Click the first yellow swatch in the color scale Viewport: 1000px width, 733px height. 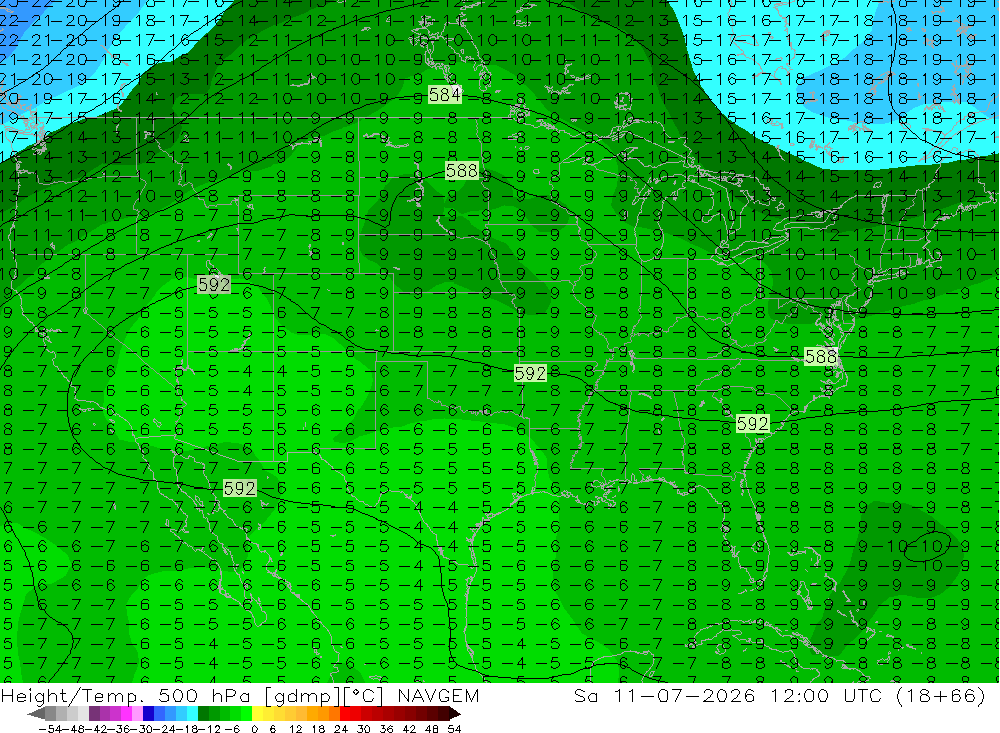click(257, 714)
